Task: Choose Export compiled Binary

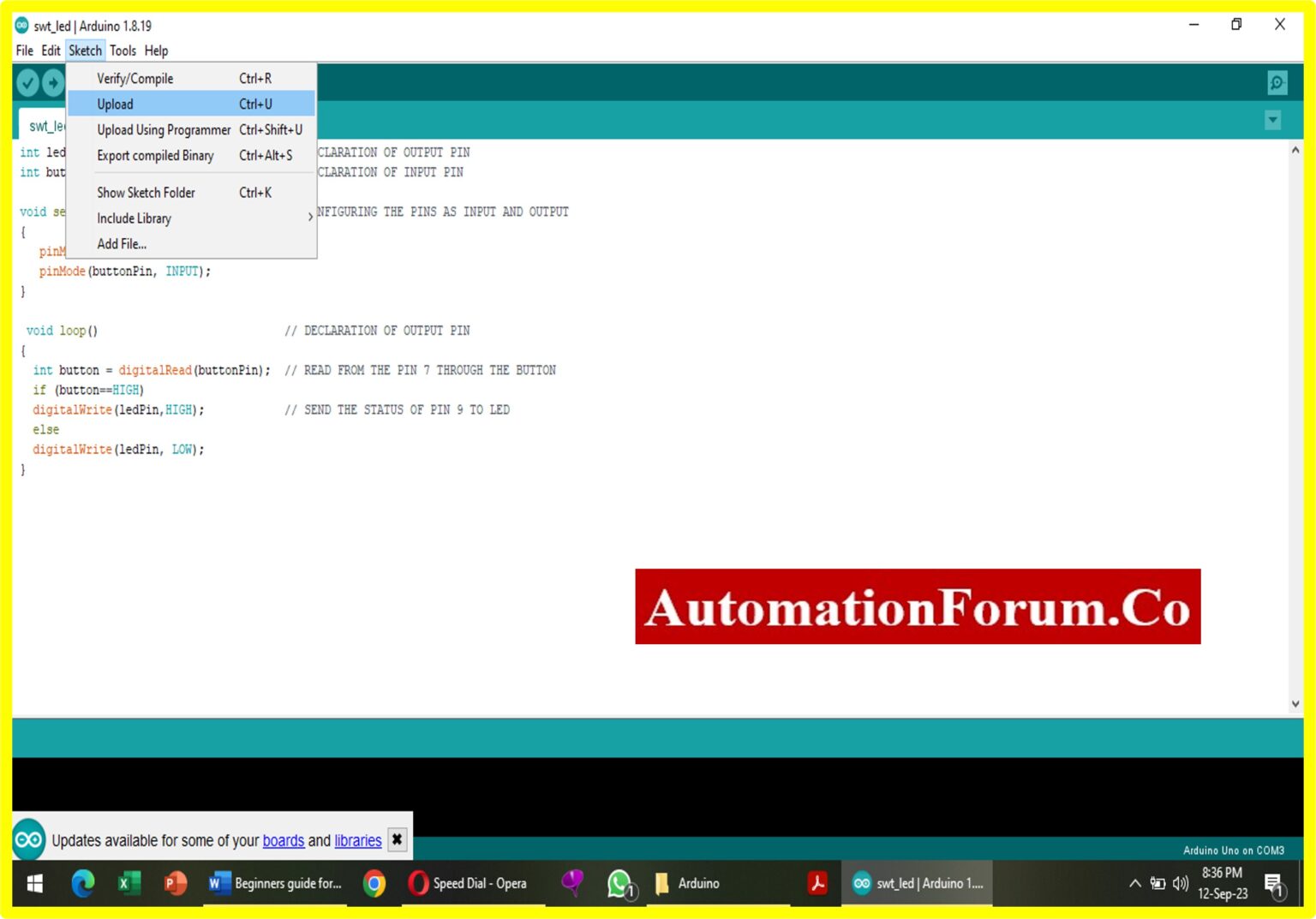Action: point(155,156)
